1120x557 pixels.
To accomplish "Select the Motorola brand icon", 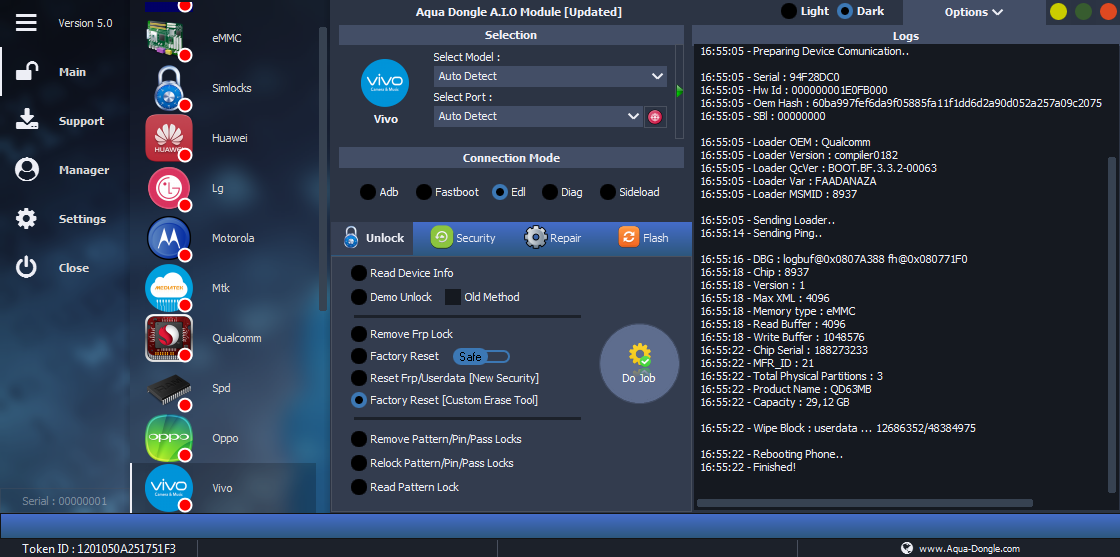I will (x=168, y=238).
